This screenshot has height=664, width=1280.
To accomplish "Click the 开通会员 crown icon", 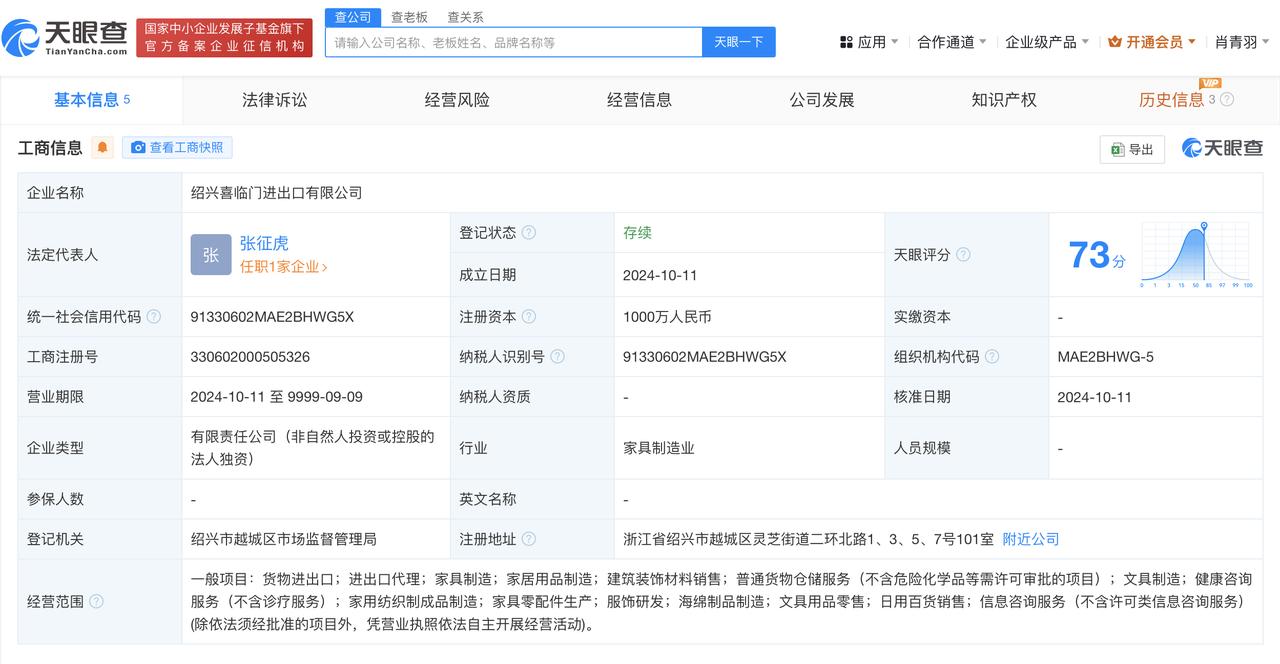I will click(1115, 42).
